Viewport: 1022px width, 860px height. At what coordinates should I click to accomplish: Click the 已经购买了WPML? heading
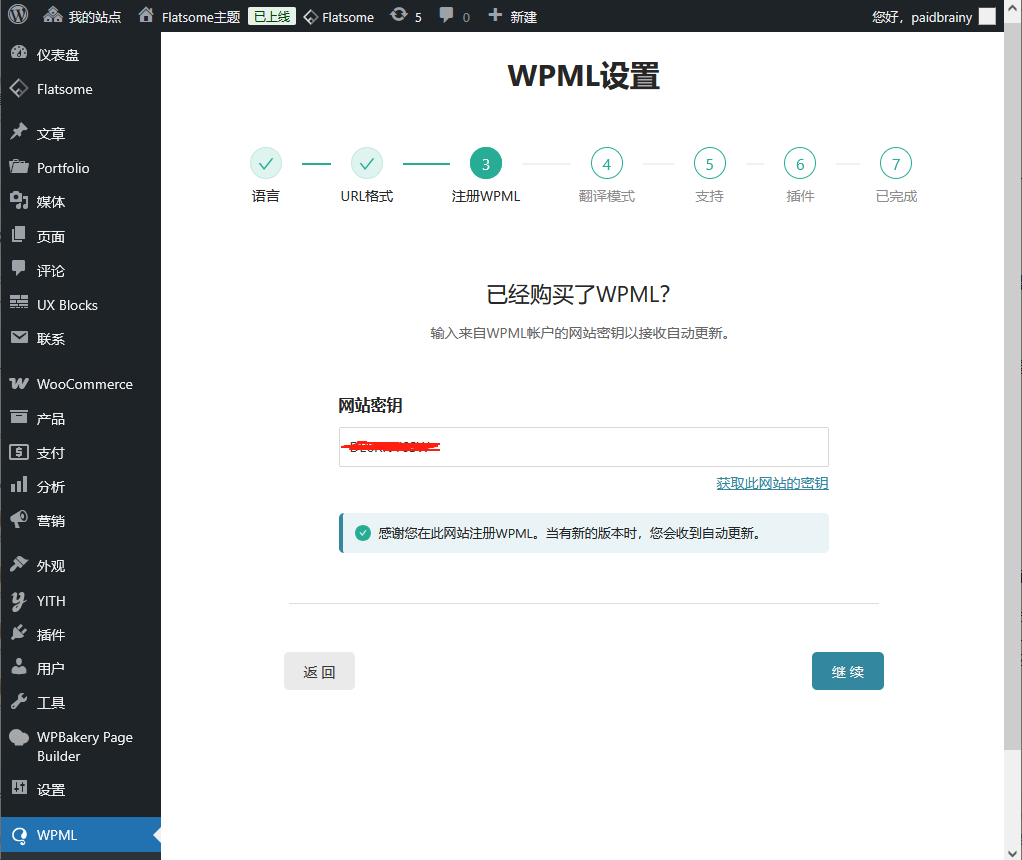pos(578,294)
